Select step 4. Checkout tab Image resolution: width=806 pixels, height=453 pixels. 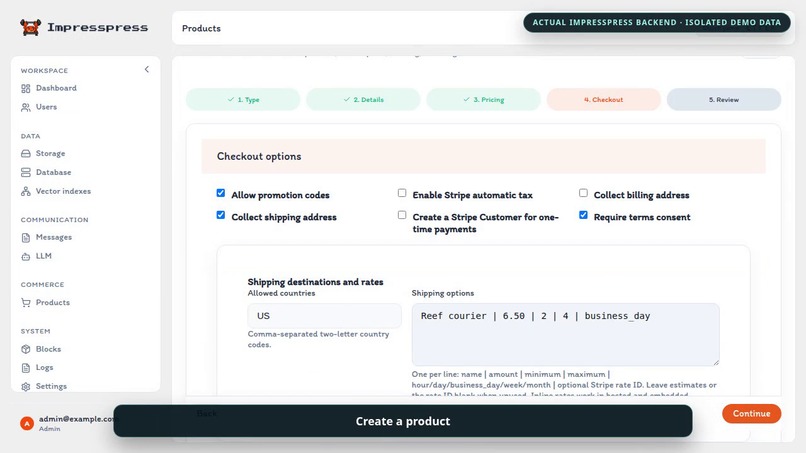coord(603,99)
